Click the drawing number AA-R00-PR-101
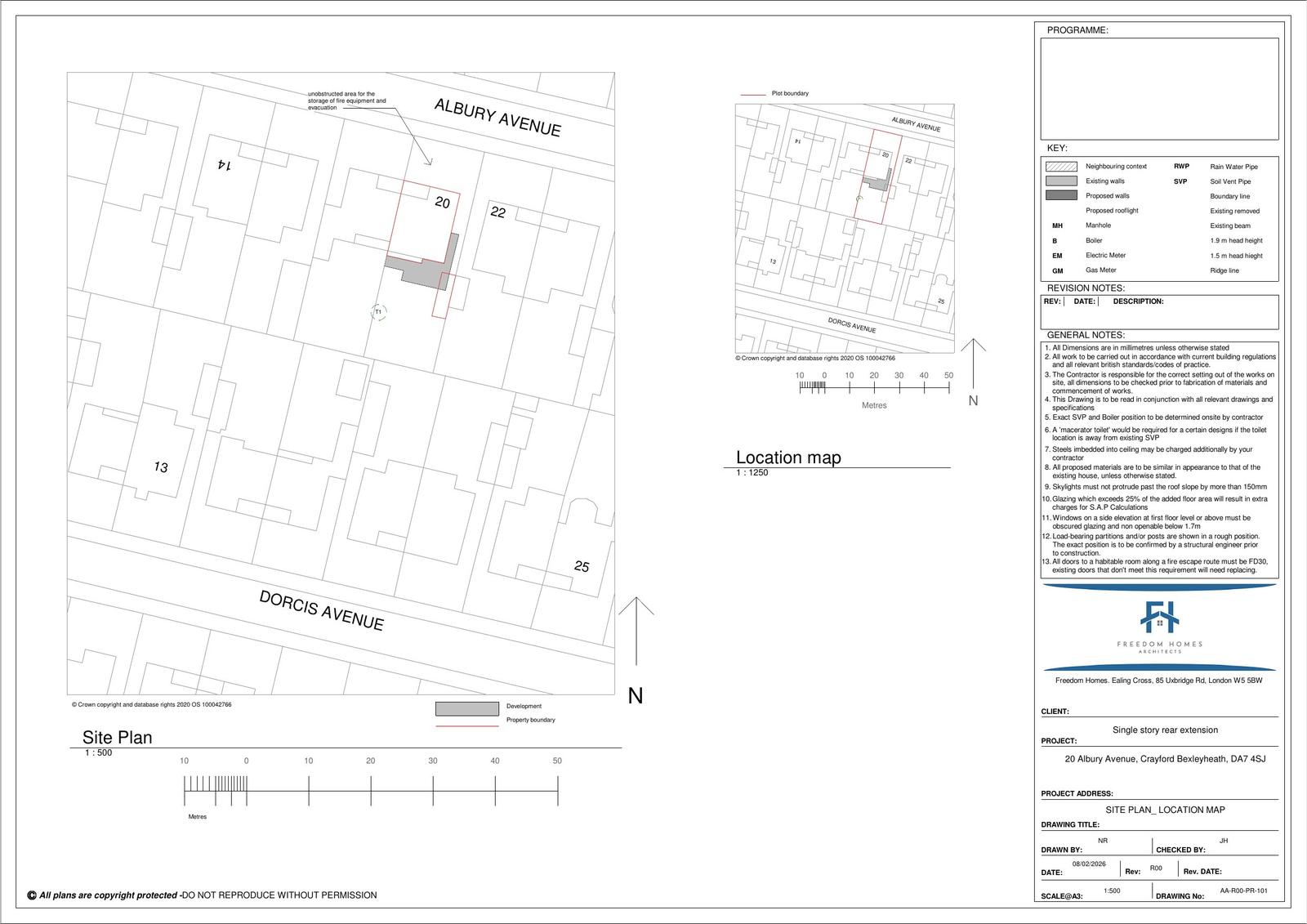 tap(1243, 891)
